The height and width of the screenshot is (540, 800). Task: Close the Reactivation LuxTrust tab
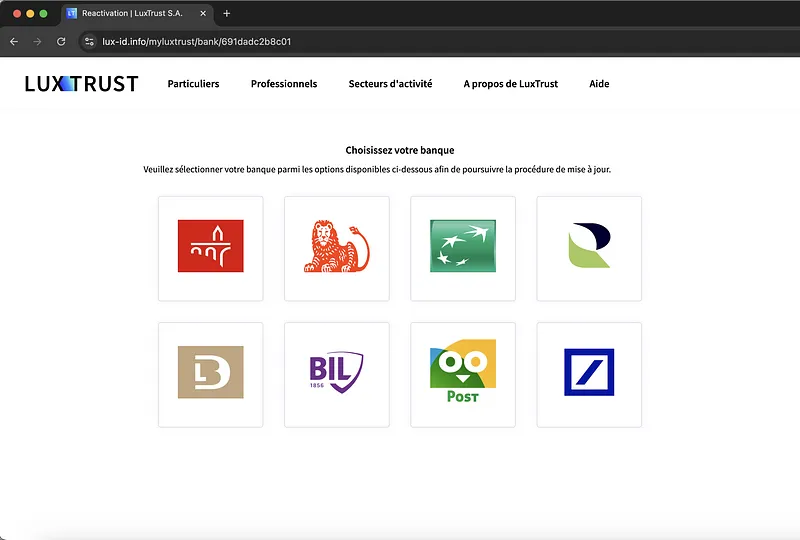[203, 14]
